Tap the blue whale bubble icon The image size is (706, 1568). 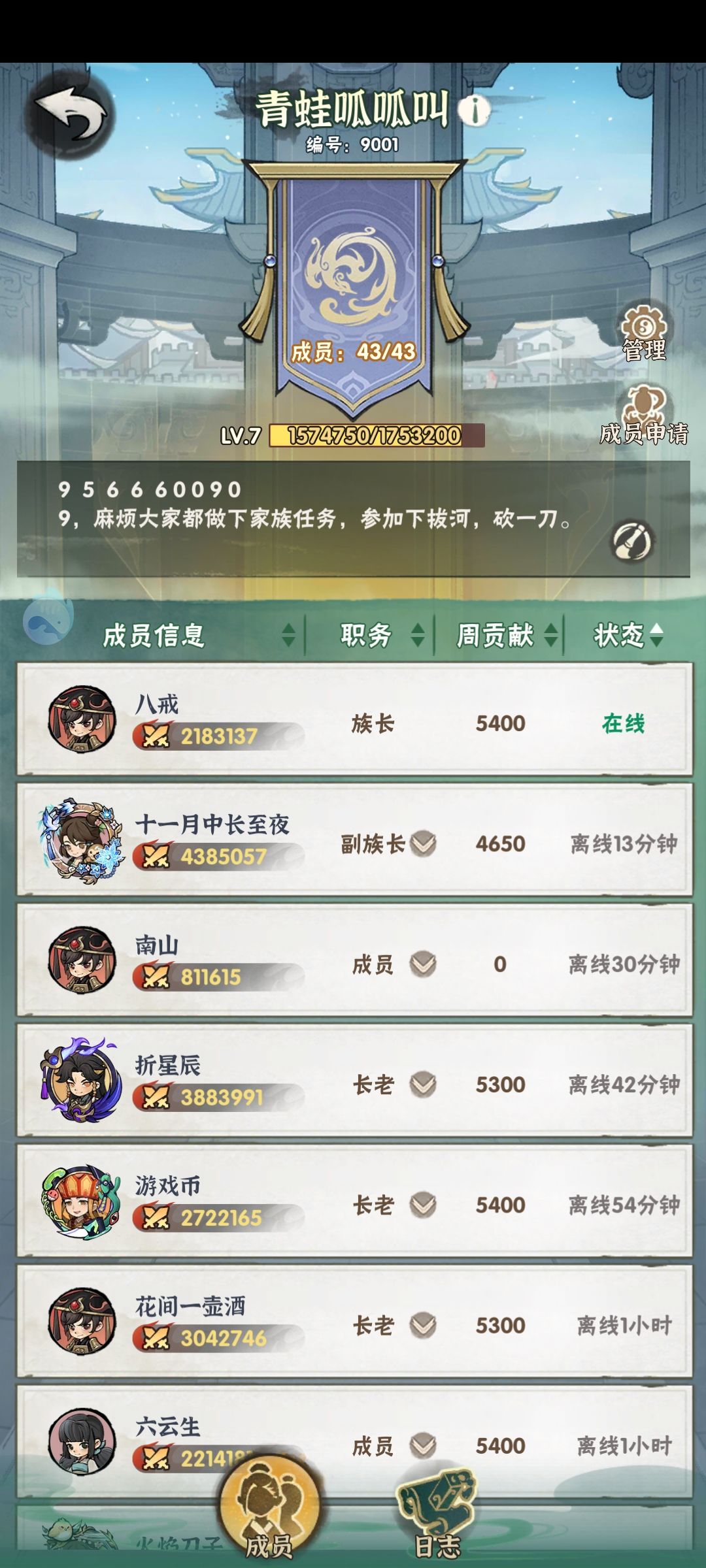click(48, 617)
